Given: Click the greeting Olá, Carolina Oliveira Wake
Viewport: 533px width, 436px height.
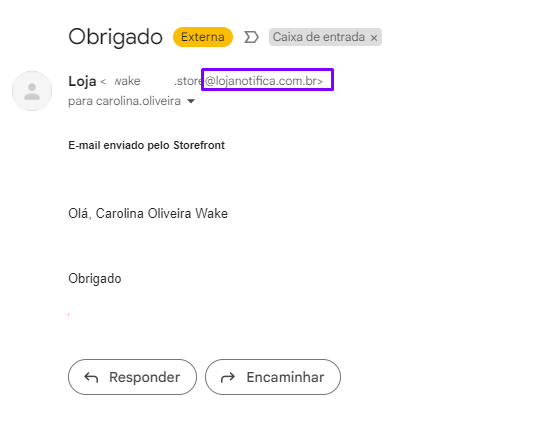Looking at the screenshot, I should pos(148,213).
